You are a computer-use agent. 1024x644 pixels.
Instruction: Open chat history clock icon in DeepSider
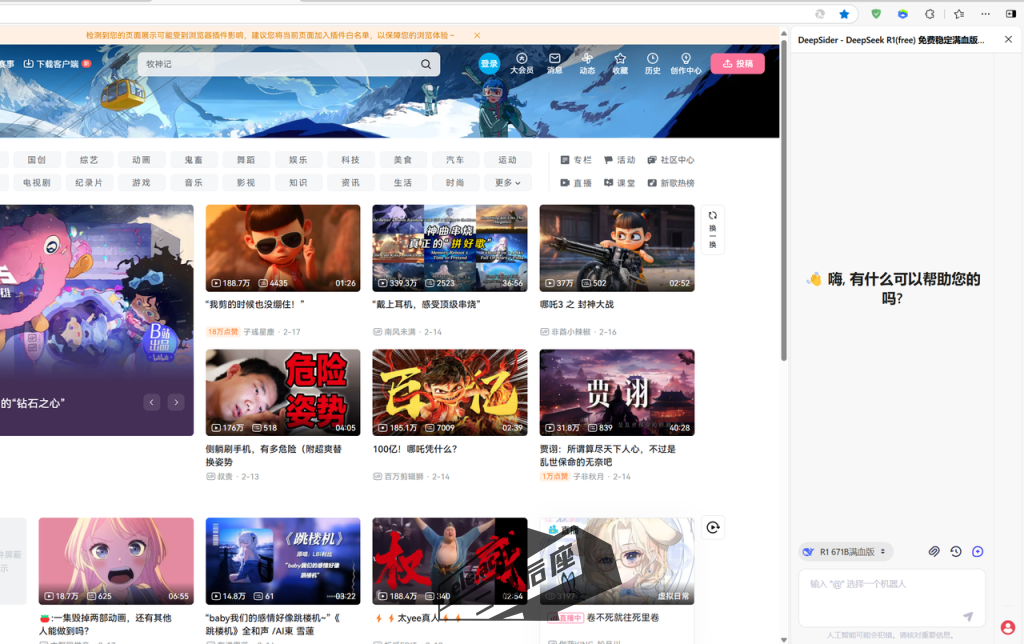pos(956,551)
